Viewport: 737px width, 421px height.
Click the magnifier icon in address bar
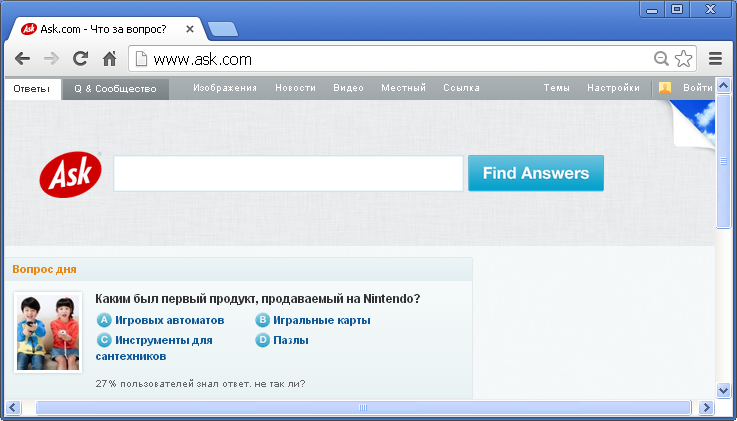[x=661, y=59]
